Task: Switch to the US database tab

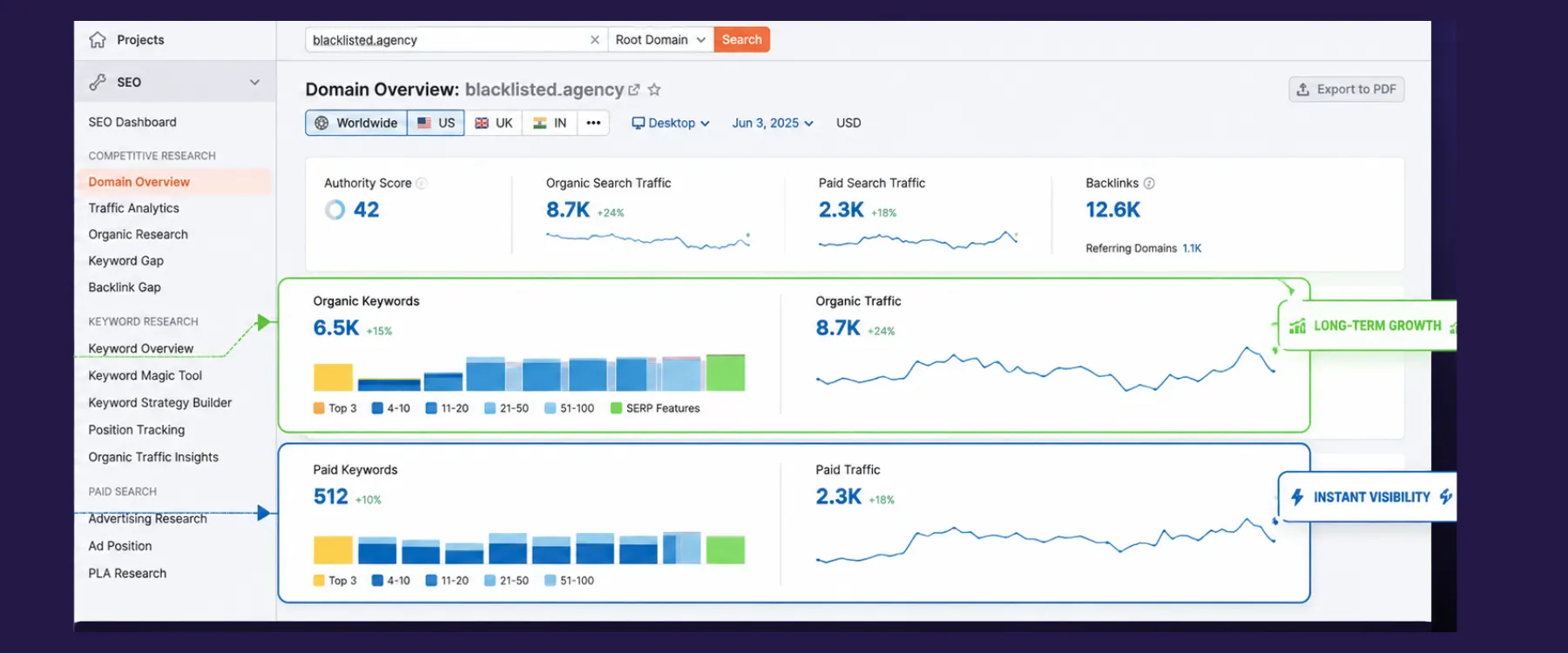Action: pos(436,123)
